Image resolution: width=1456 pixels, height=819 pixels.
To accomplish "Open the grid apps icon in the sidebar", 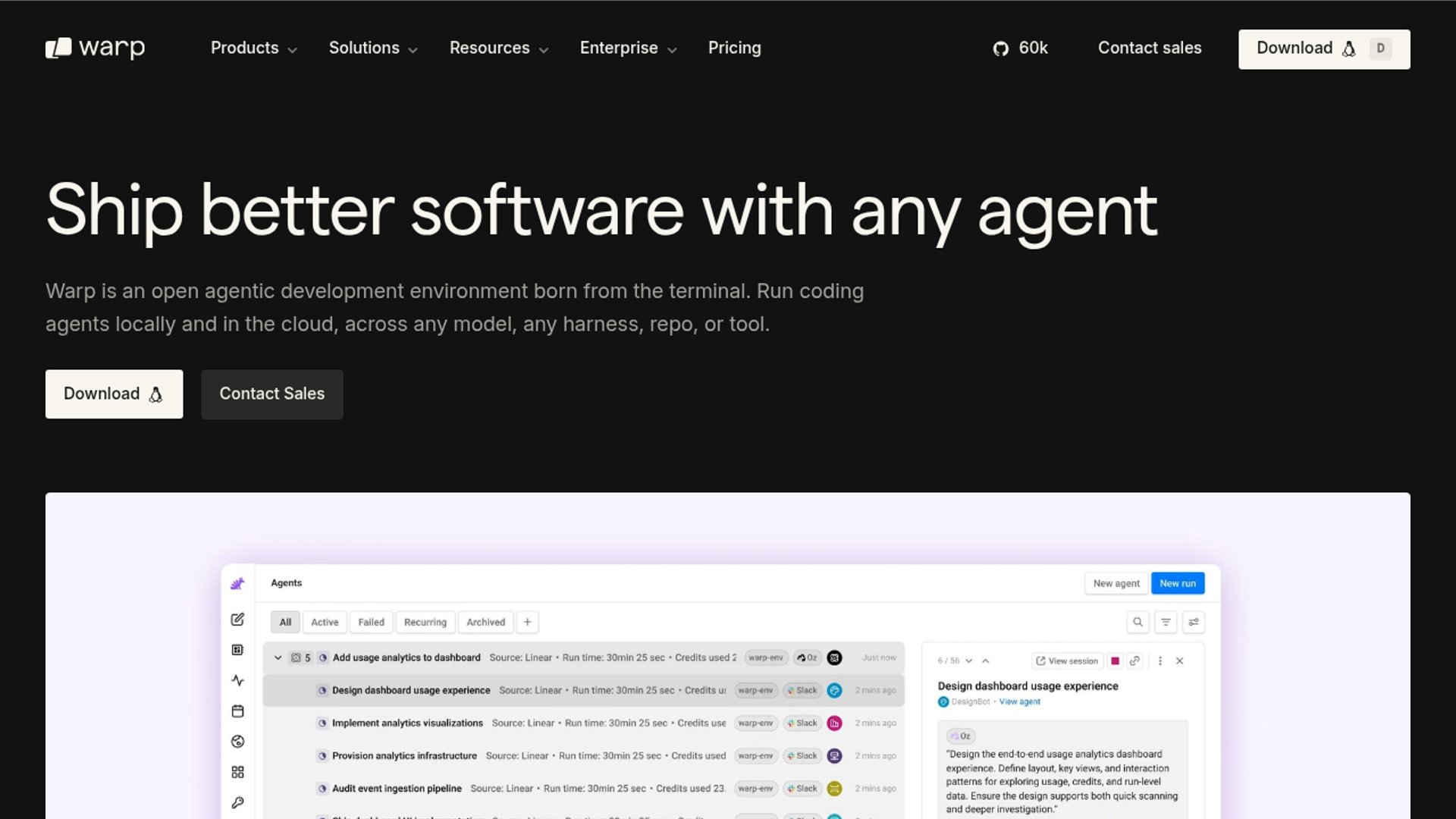I will point(237,772).
